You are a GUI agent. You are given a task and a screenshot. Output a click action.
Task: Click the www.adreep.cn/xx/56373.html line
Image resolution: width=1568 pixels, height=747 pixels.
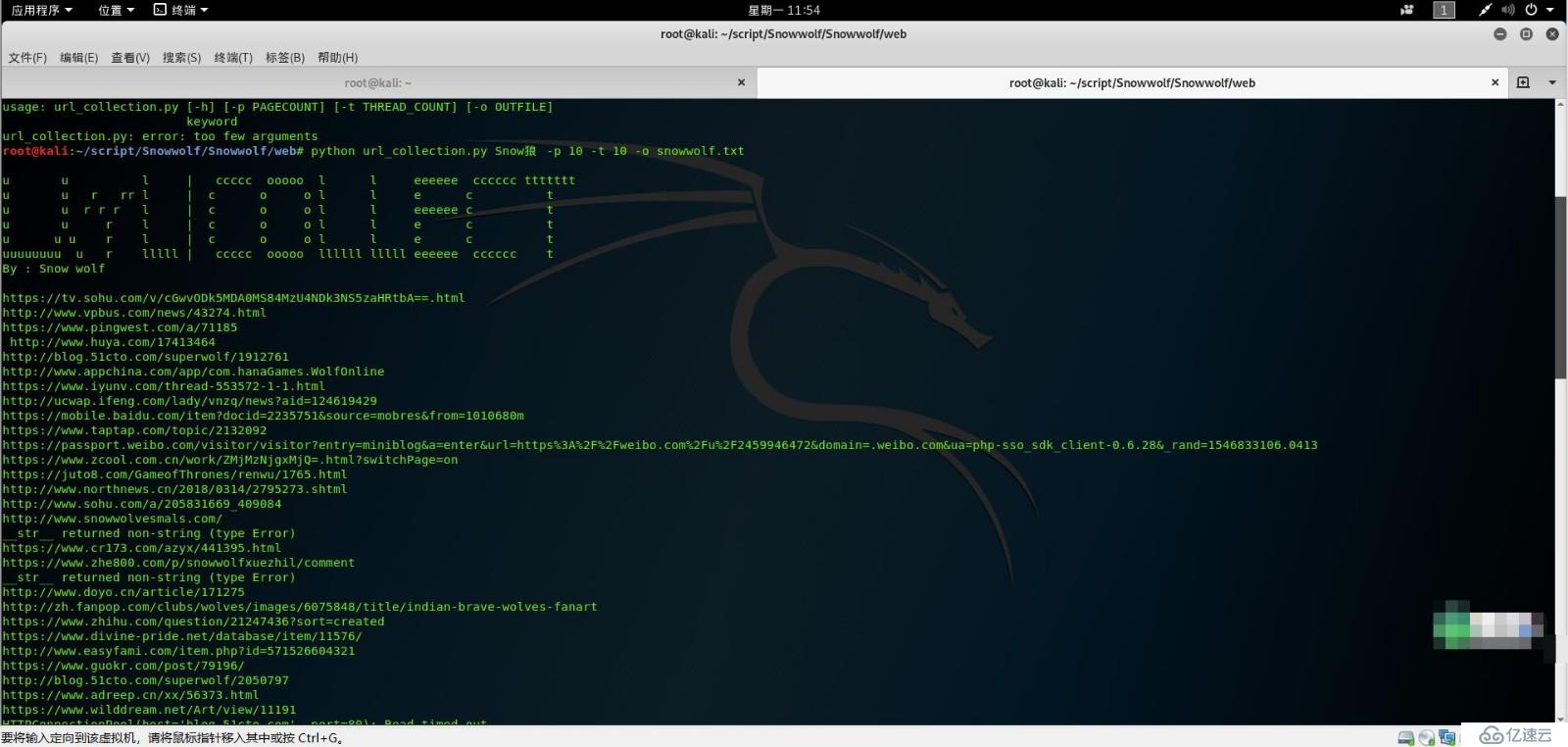pyautogui.click(x=130, y=695)
